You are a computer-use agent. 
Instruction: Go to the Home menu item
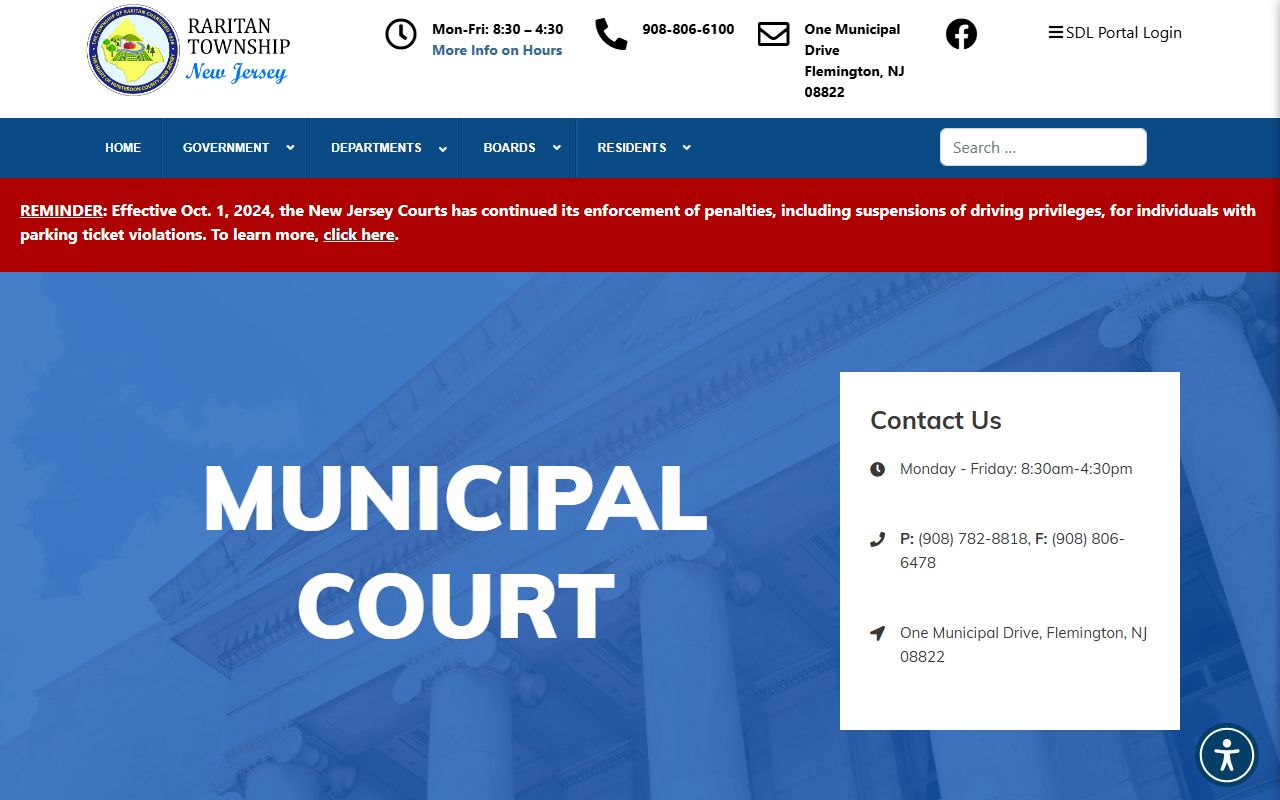click(x=123, y=148)
